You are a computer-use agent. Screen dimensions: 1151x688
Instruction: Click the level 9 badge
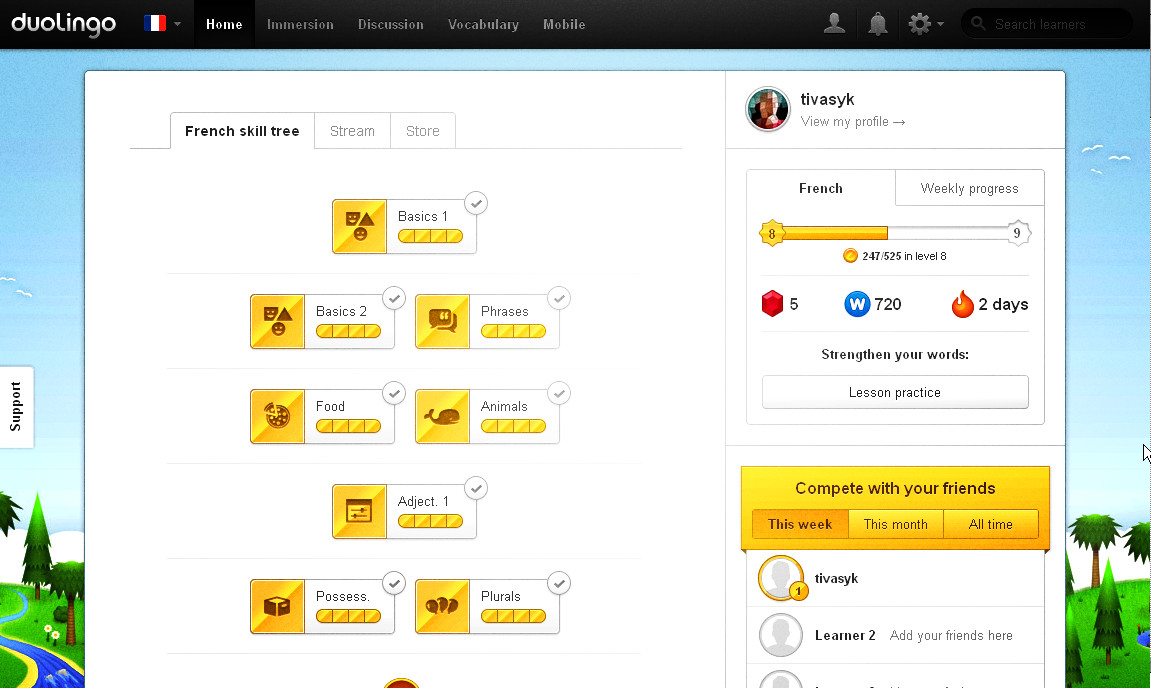point(1017,233)
